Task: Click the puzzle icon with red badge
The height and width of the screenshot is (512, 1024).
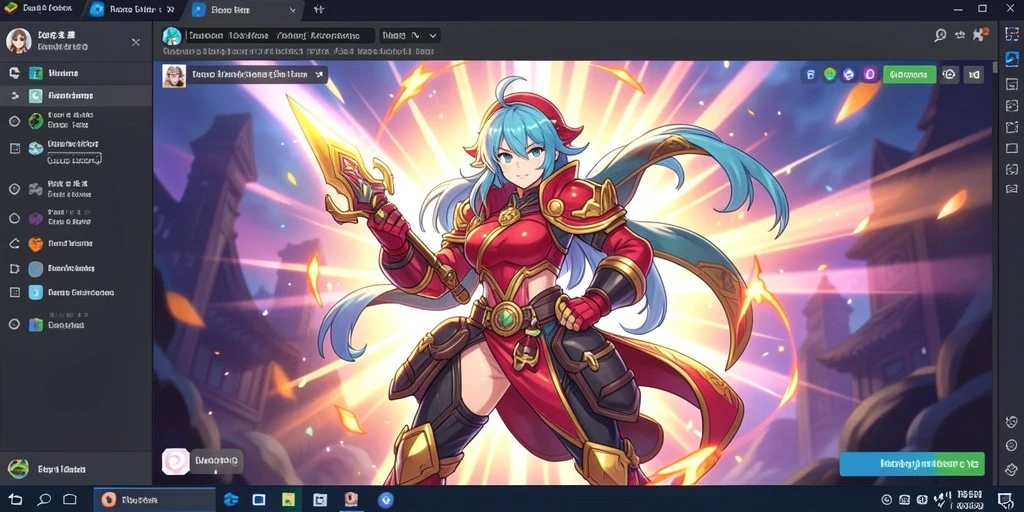Action: click(x=979, y=35)
